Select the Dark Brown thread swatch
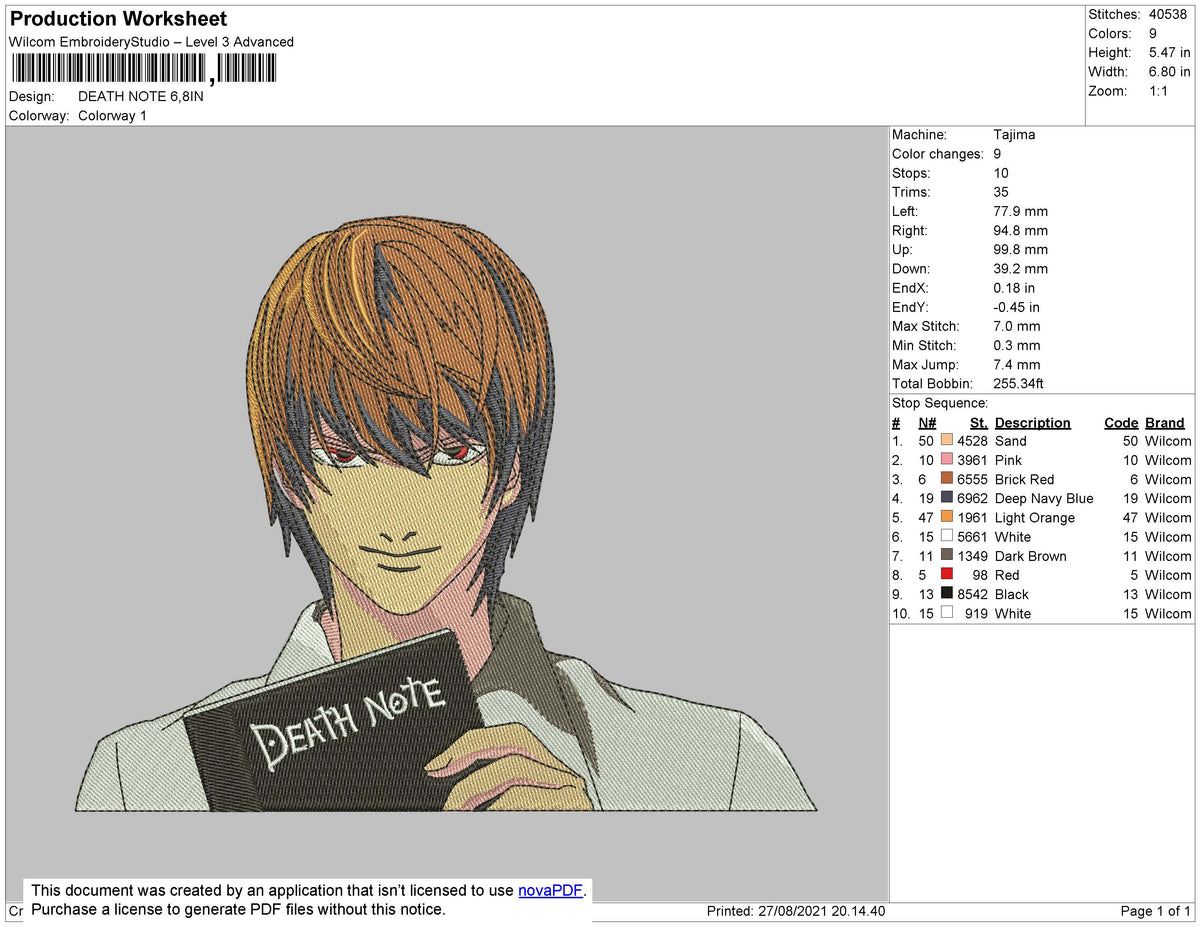The height and width of the screenshot is (927, 1200). (946, 556)
